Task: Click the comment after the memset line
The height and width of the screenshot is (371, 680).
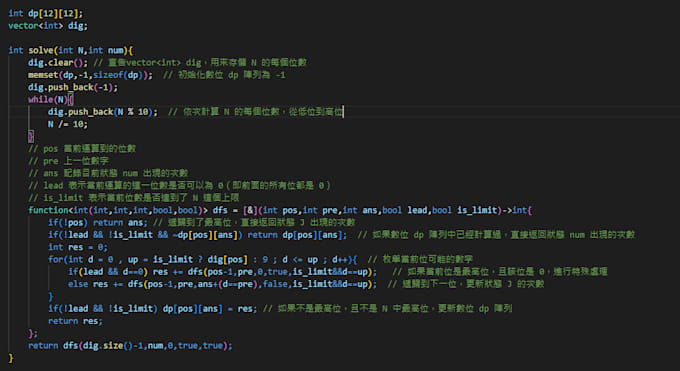Action: tap(224, 75)
